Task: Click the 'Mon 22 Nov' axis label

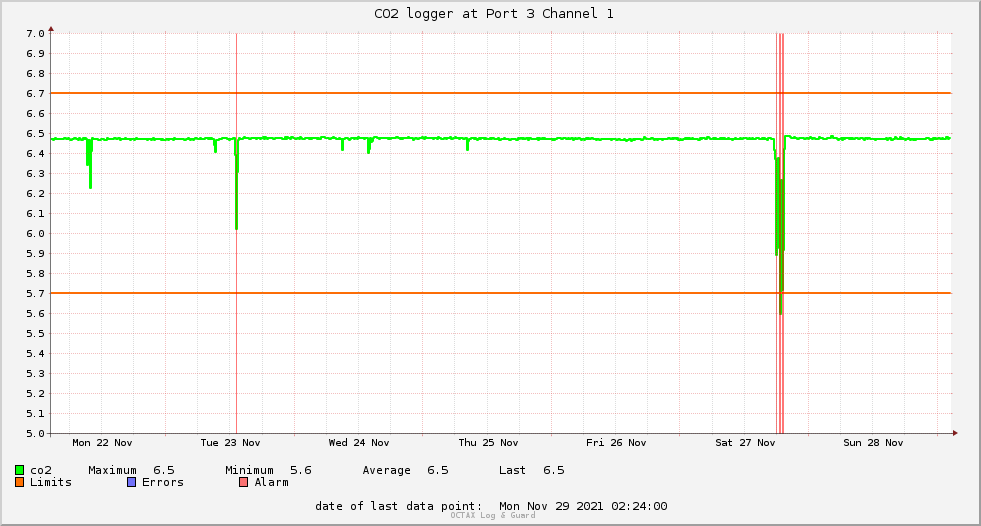Action: click(102, 443)
